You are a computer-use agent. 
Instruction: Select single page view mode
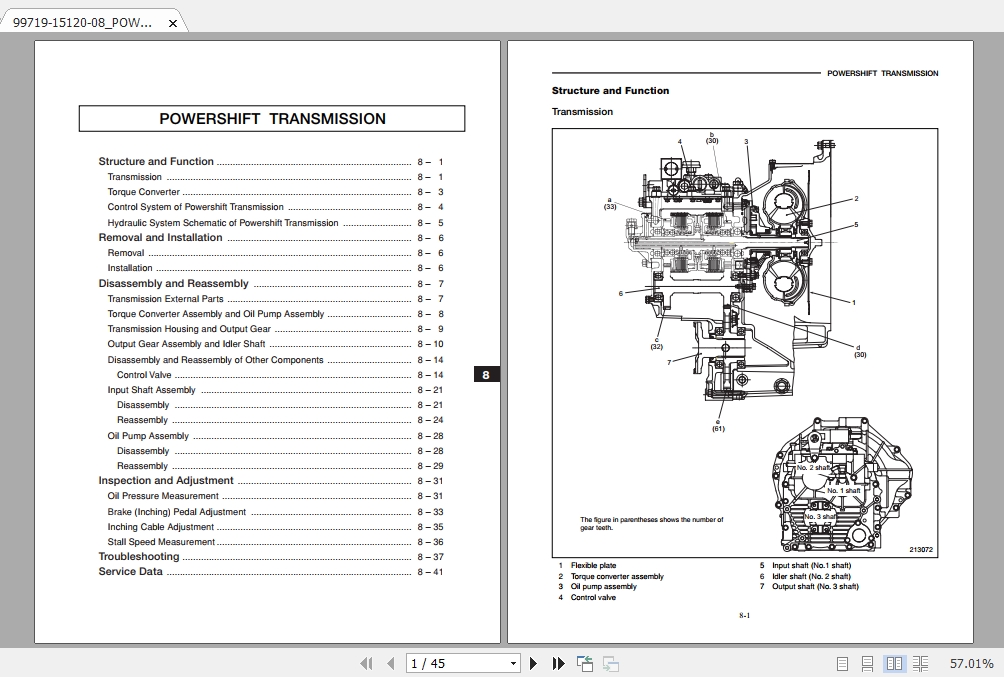(842, 663)
